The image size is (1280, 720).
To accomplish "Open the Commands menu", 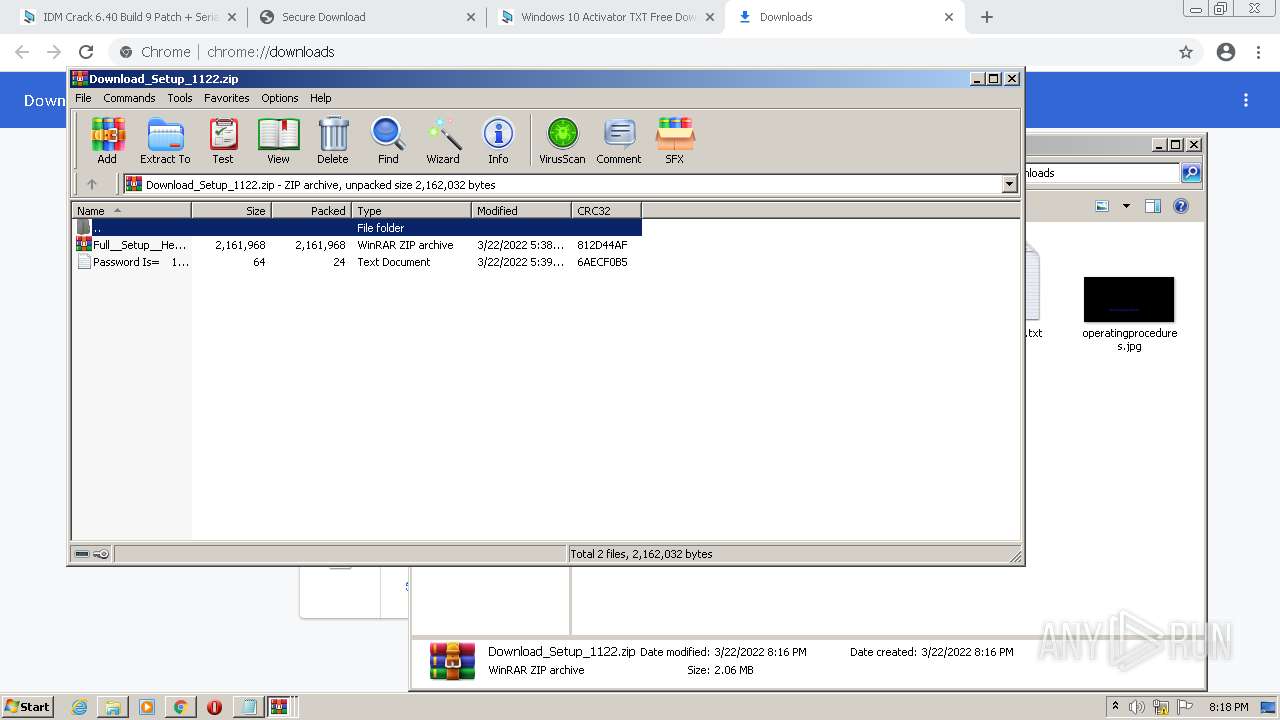I will (x=129, y=98).
